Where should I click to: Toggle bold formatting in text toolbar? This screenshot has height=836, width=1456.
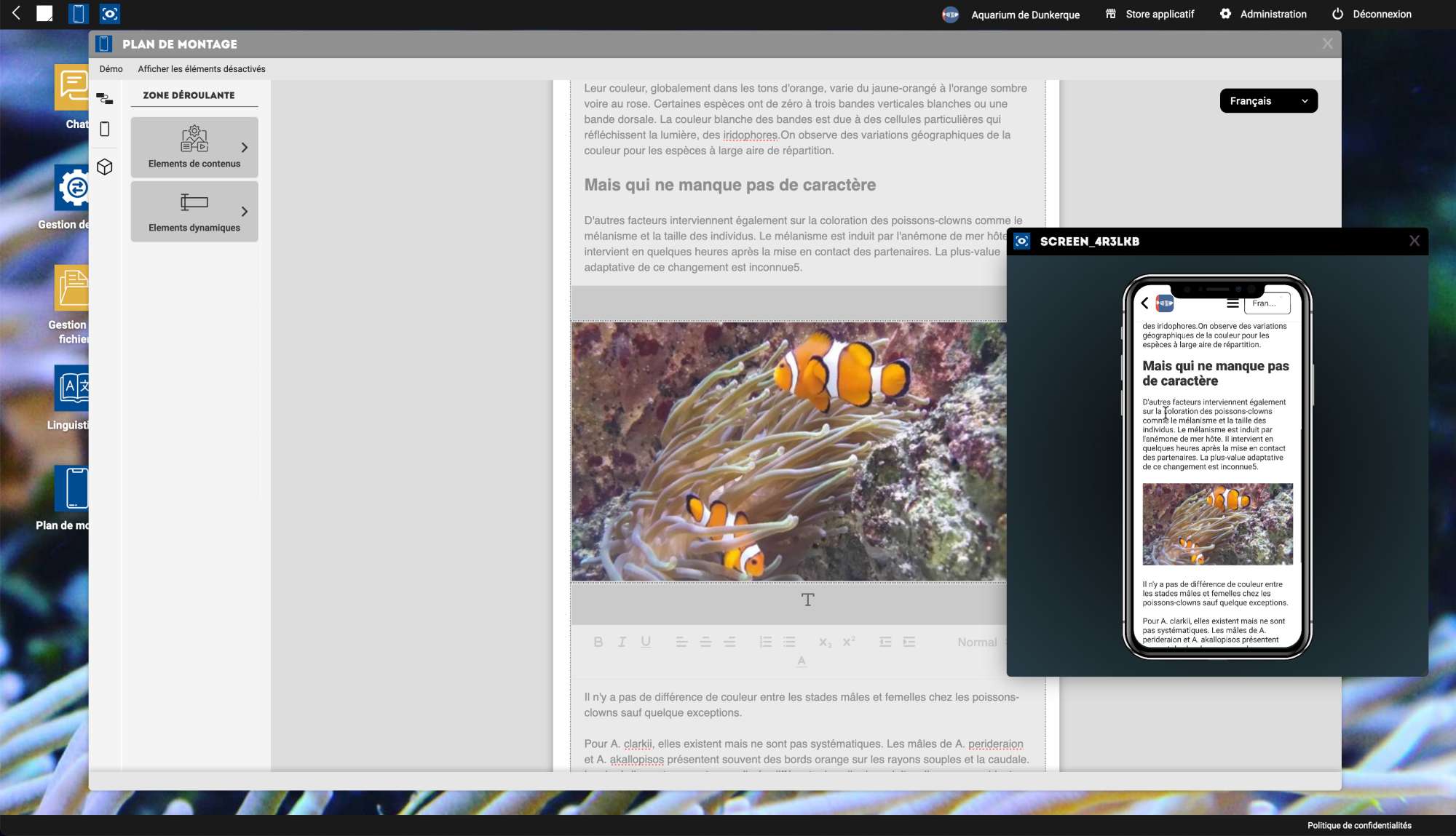point(598,642)
